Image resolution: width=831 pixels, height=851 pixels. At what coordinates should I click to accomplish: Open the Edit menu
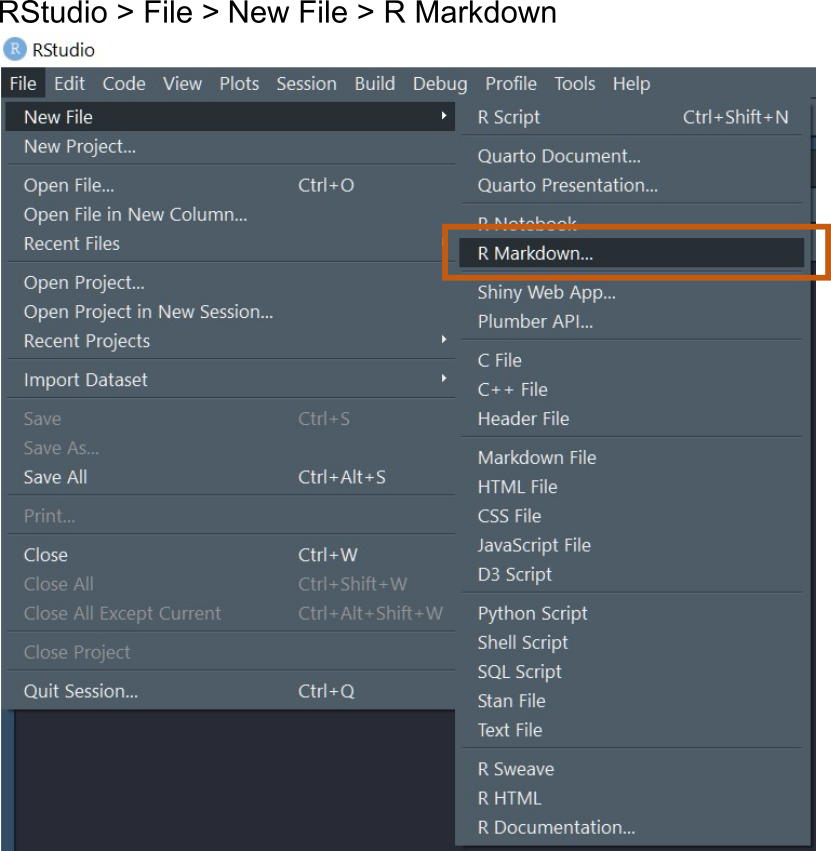click(x=69, y=84)
